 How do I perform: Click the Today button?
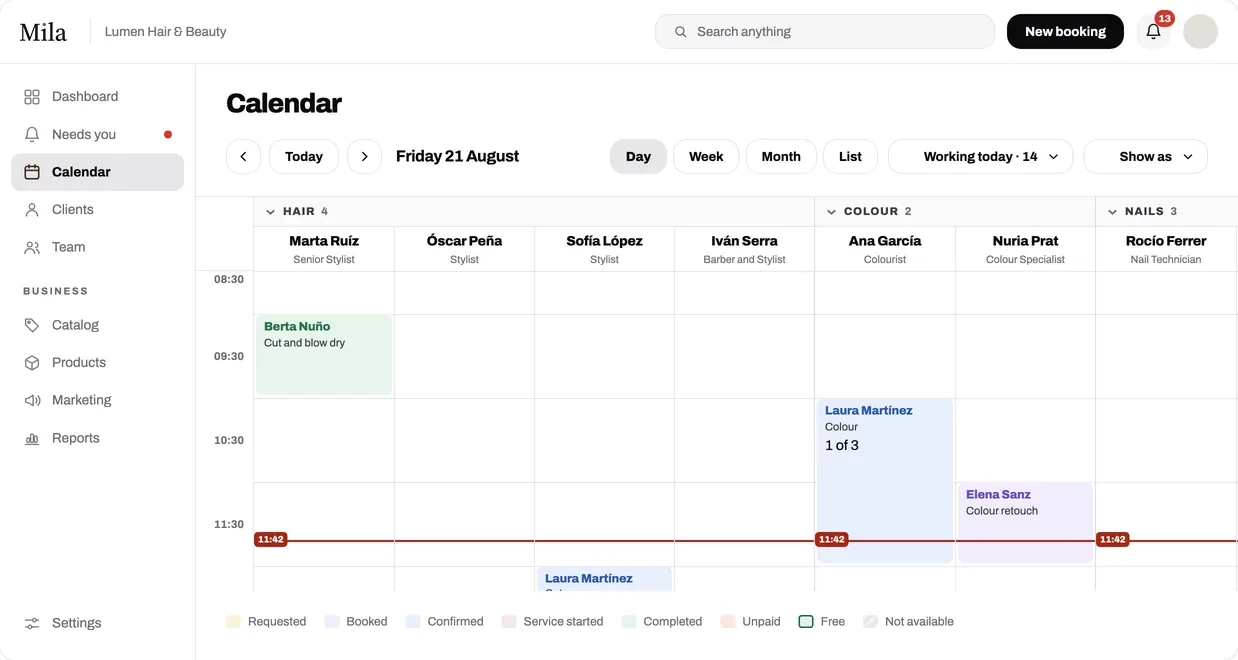click(304, 156)
